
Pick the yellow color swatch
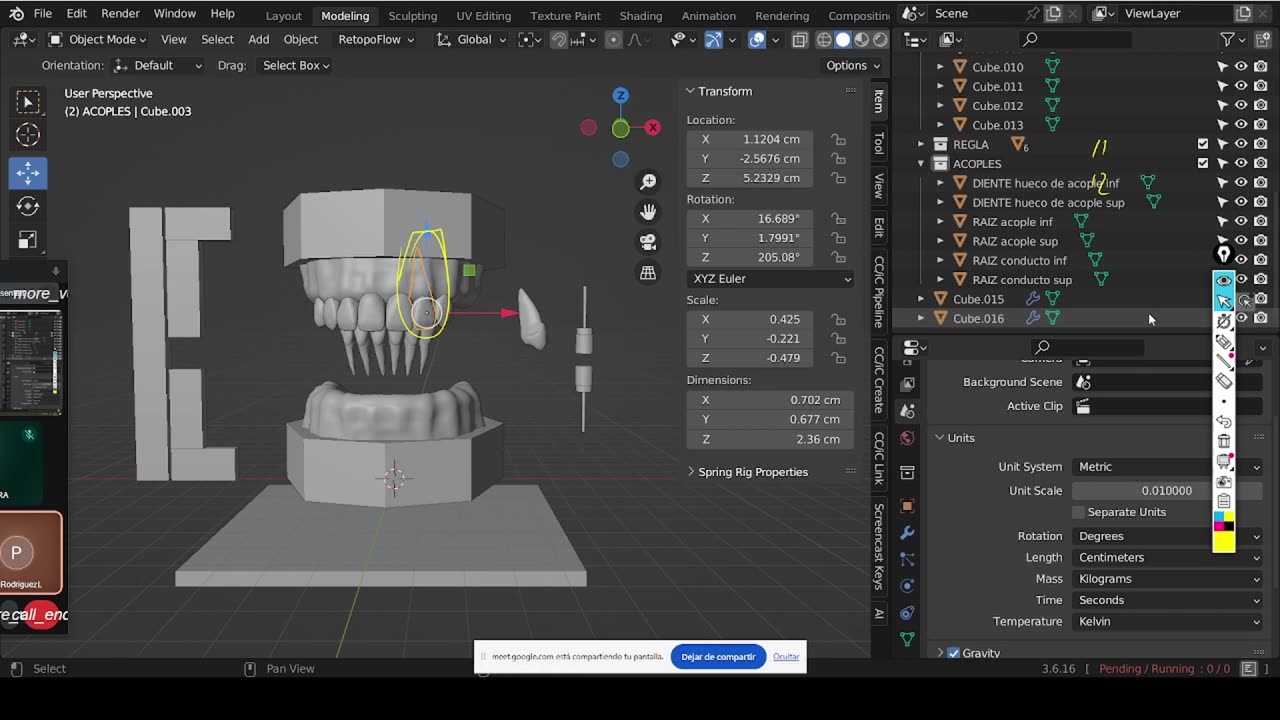tap(1223, 541)
